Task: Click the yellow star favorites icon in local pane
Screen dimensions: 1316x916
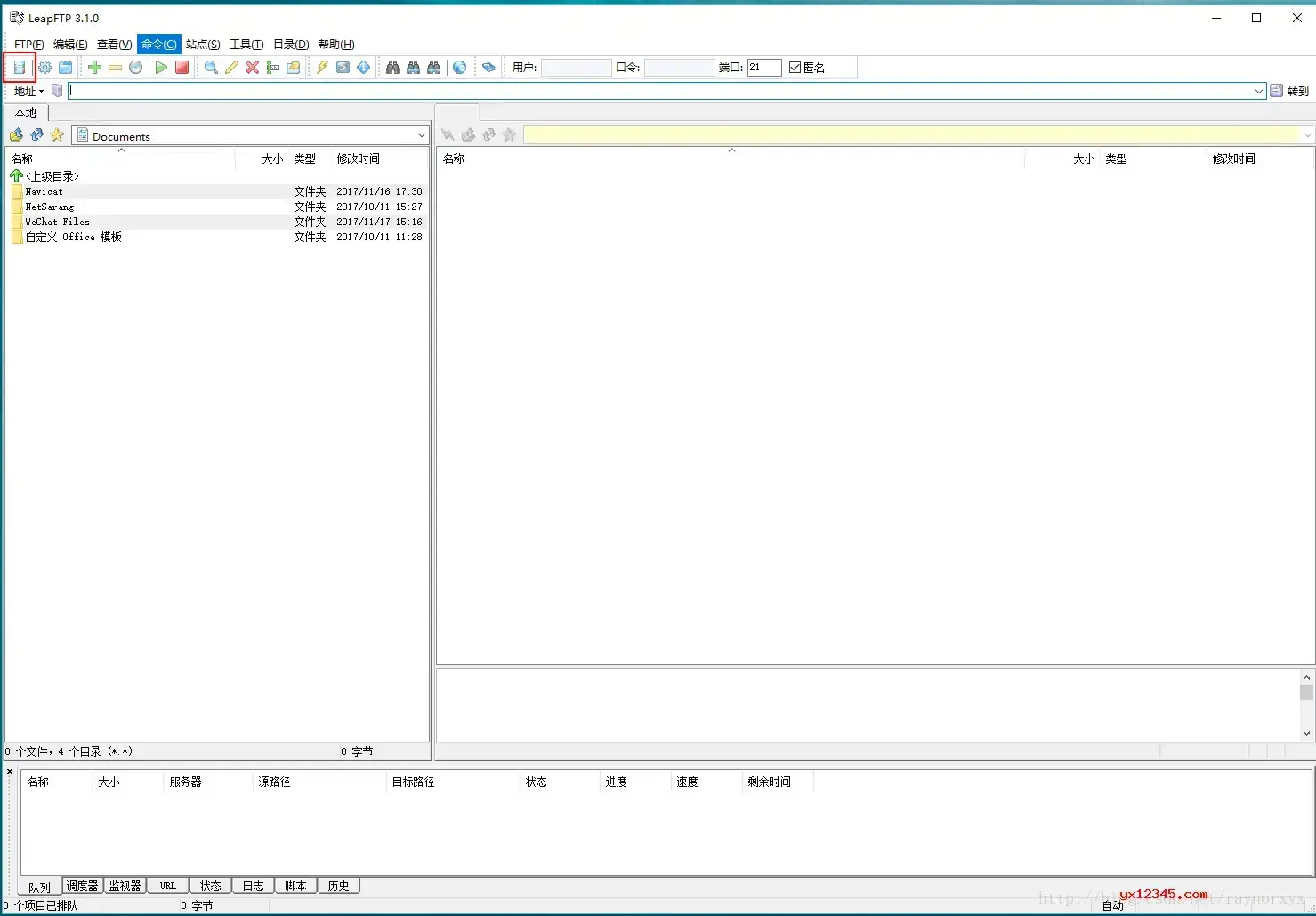Action: coord(58,135)
